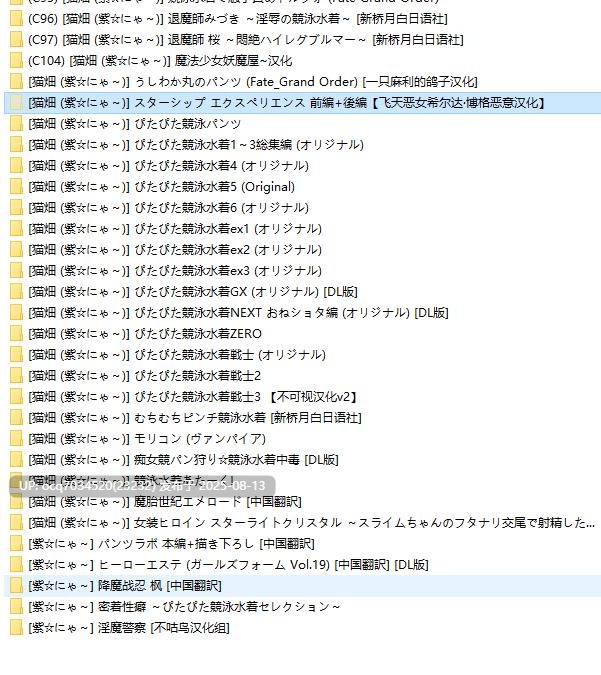Select the highlighted スターシップ エクスペリエンス 前編+後編 folder
The width and height of the screenshot is (601, 675).
[302, 103]
